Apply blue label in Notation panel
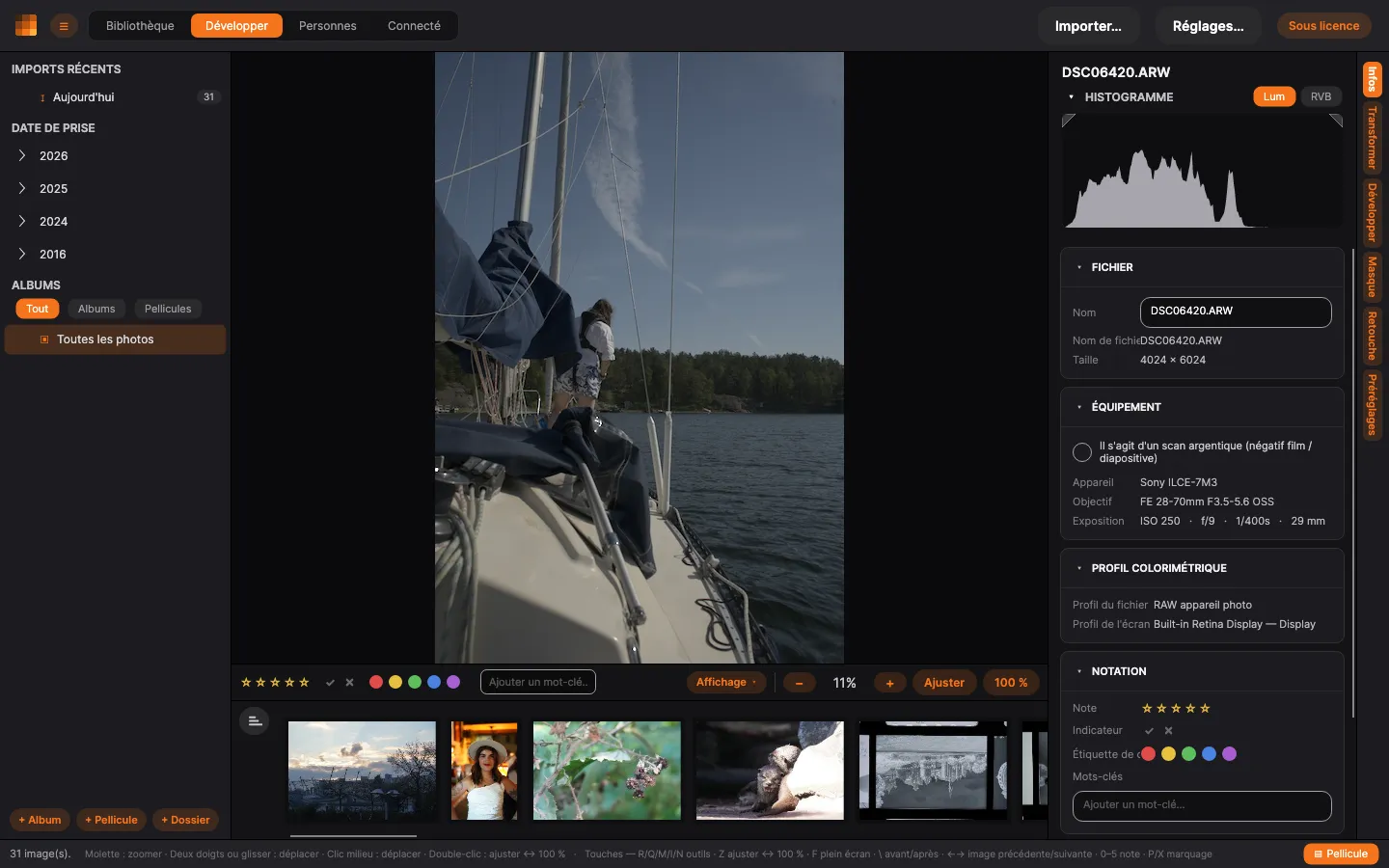This screenshot has height=868, width=1389. pos(1209,754)
